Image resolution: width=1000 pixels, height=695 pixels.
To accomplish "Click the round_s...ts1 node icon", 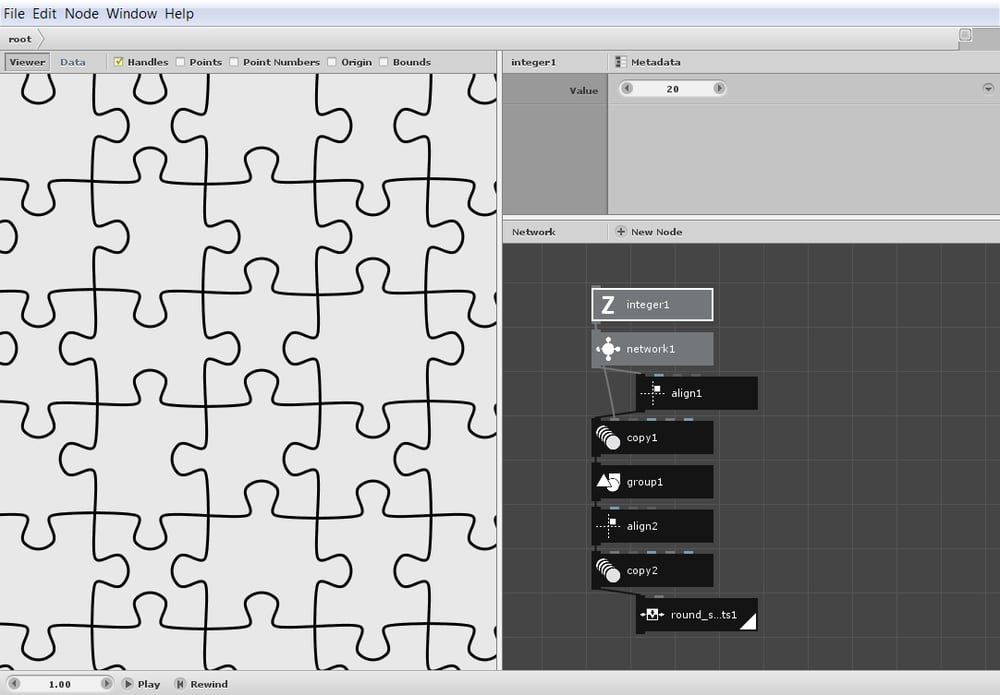I will coord(652,615).
